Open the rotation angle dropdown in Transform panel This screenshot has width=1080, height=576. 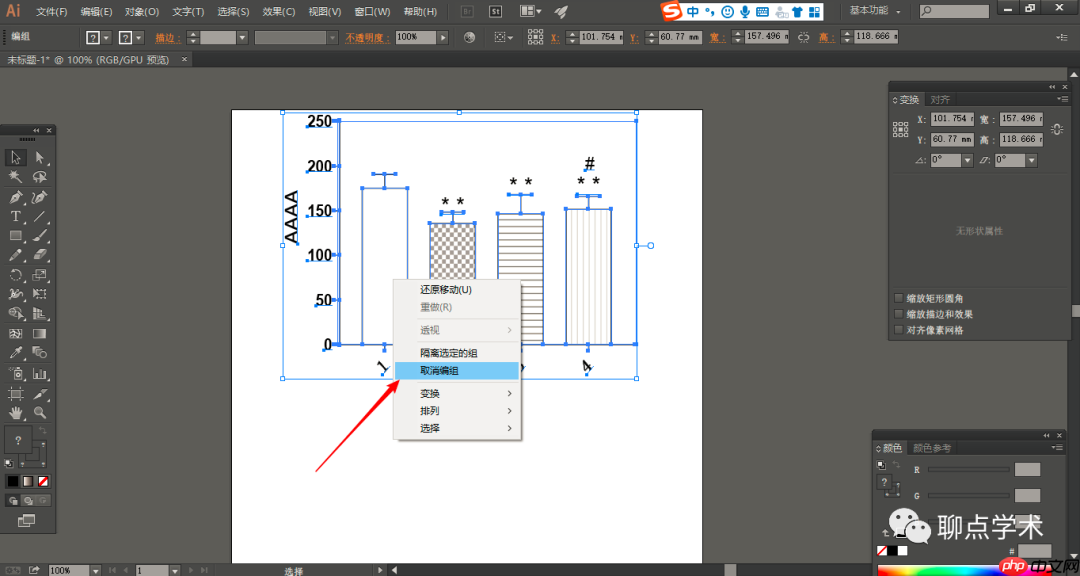[967, 160]
